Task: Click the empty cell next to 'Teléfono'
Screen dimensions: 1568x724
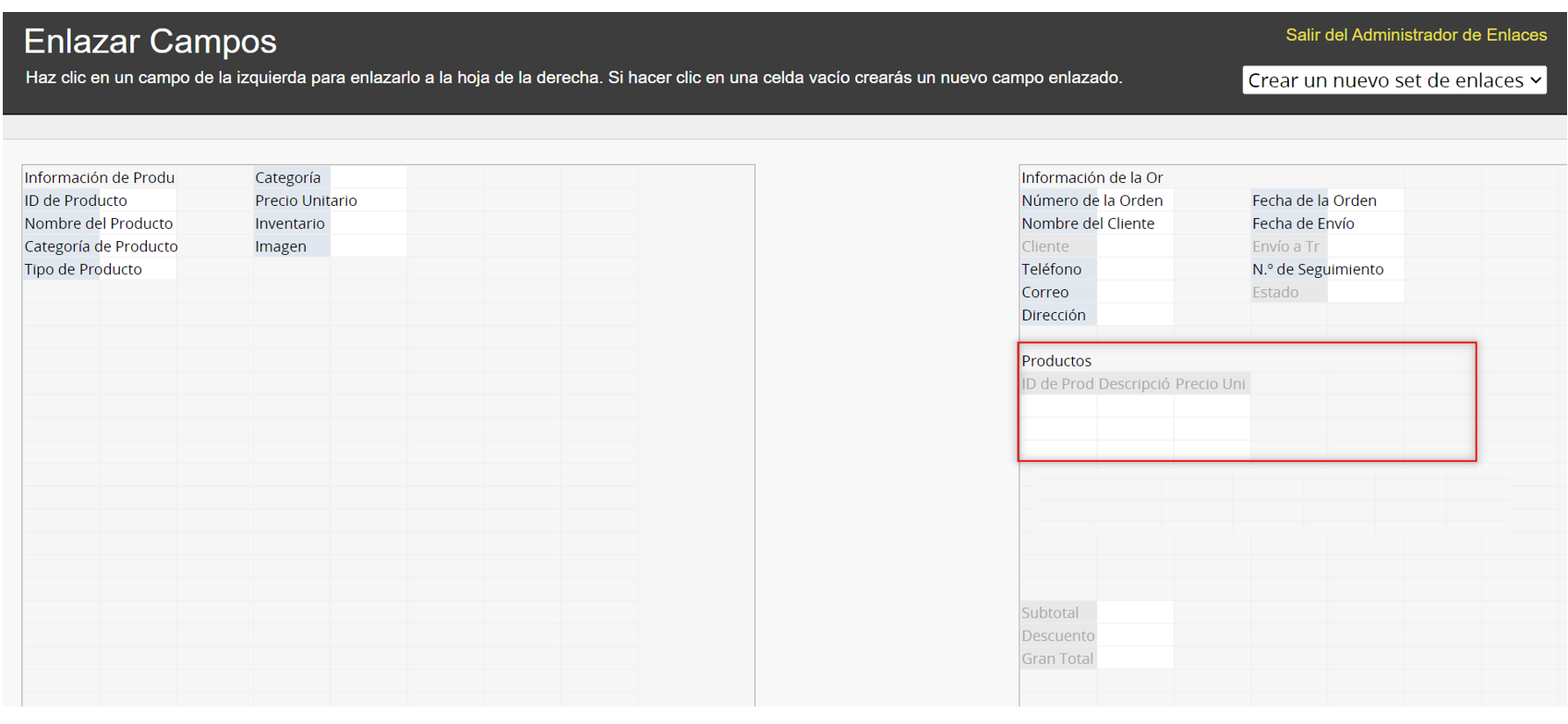Action: point(1135,270)
